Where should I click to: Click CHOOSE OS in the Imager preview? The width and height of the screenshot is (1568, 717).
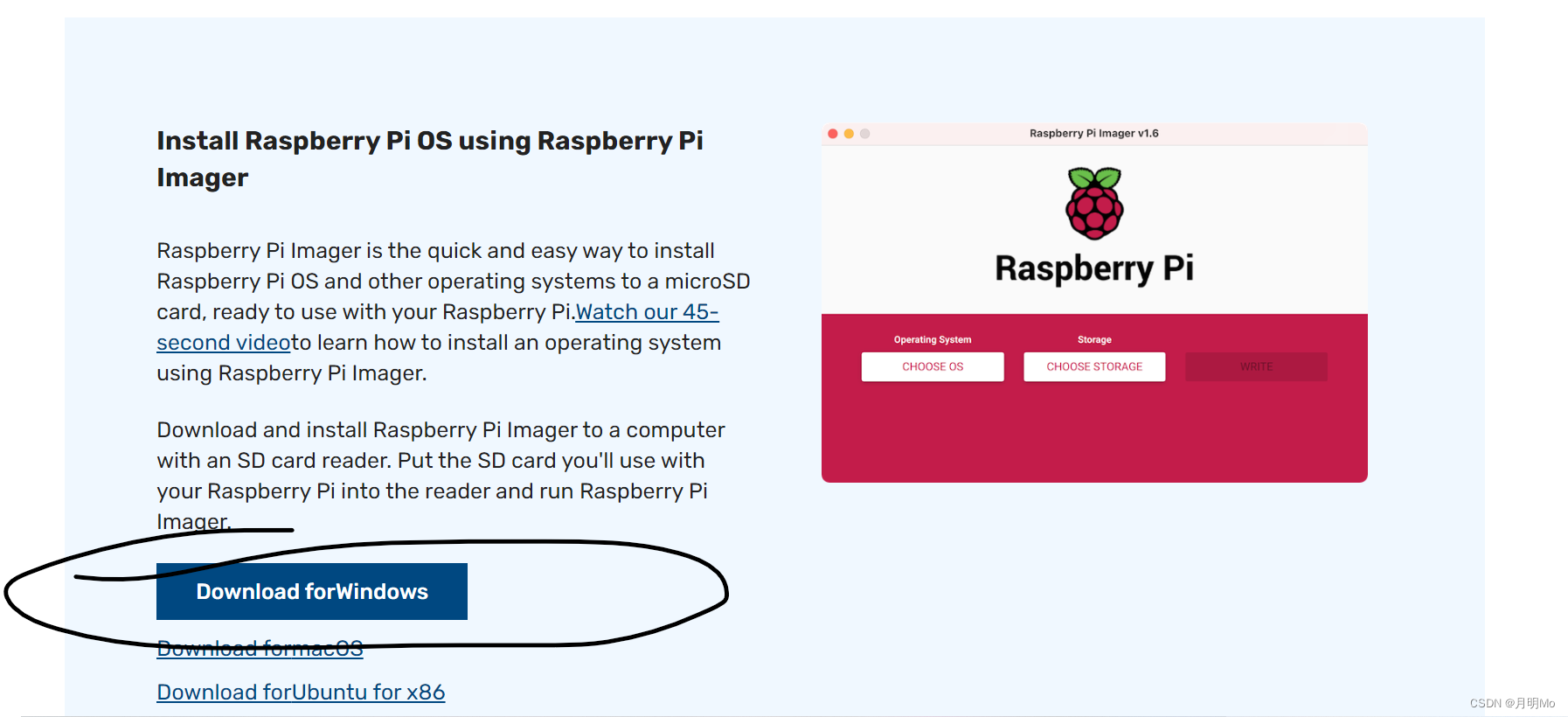coord(933,366)
